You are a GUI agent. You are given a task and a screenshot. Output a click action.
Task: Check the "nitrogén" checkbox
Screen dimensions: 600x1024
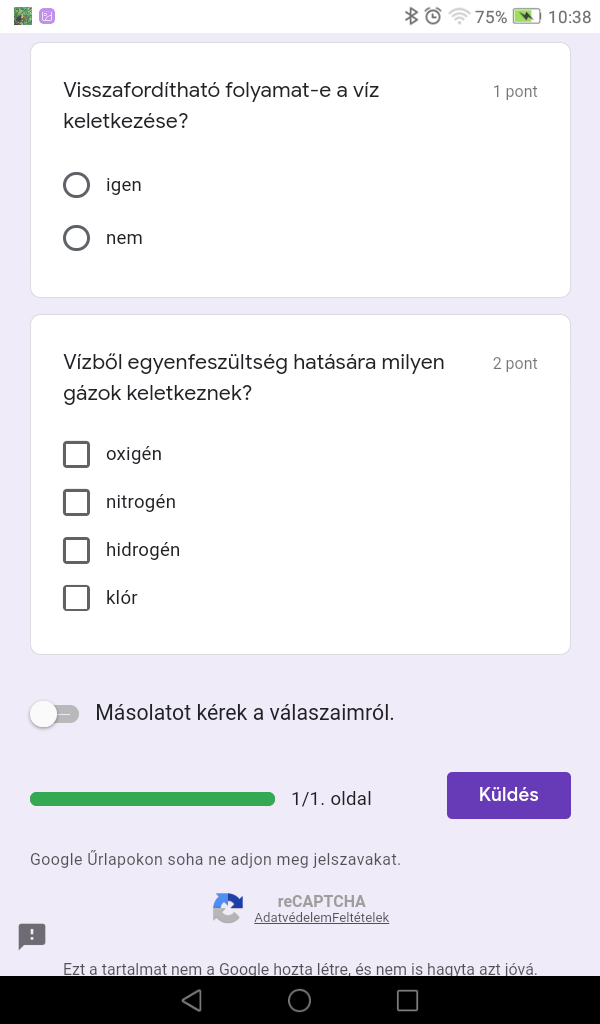tap(77, 502)
